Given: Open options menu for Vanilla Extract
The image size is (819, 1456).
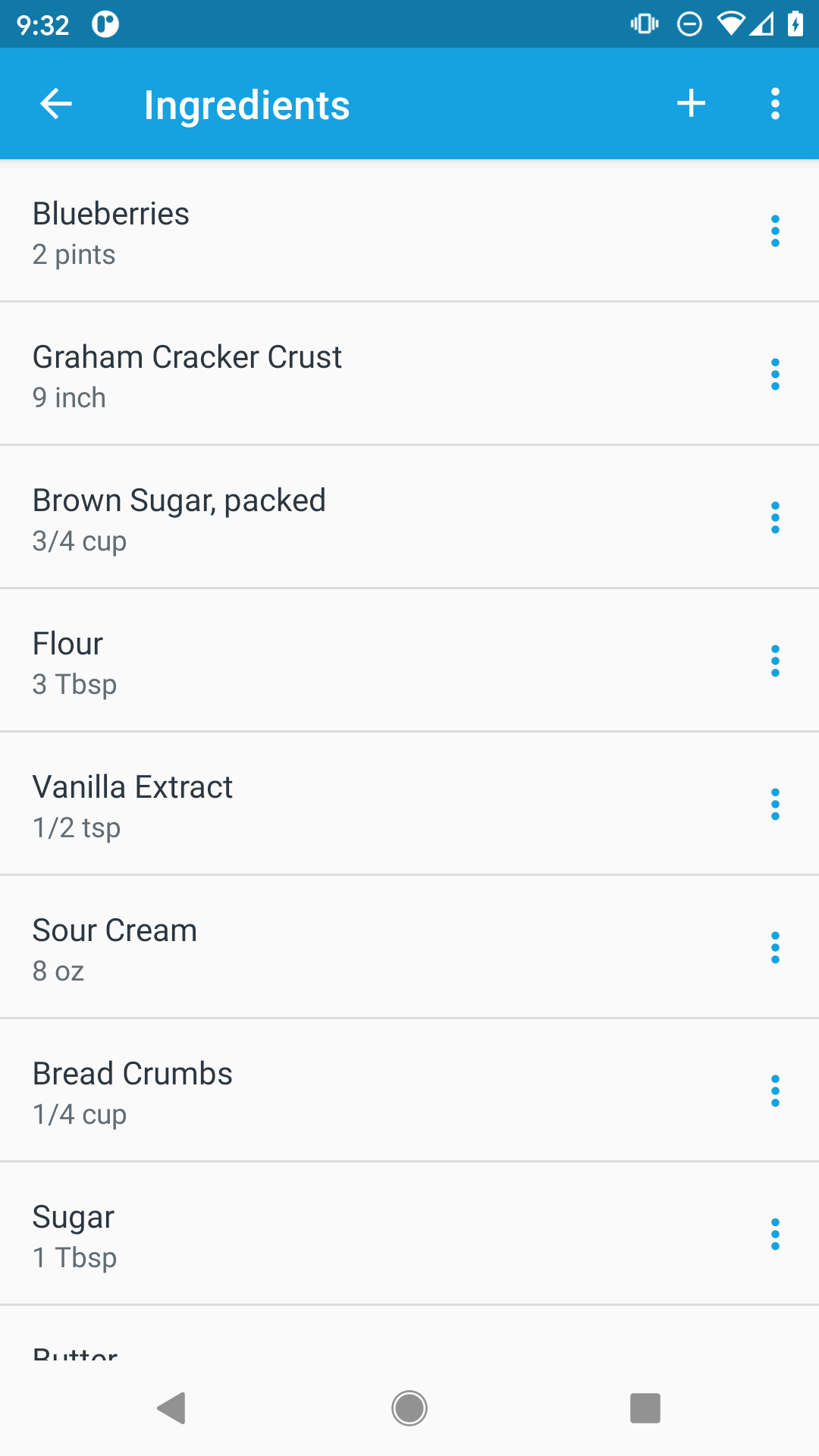Looking at the screenshot, I should [774, 805].
